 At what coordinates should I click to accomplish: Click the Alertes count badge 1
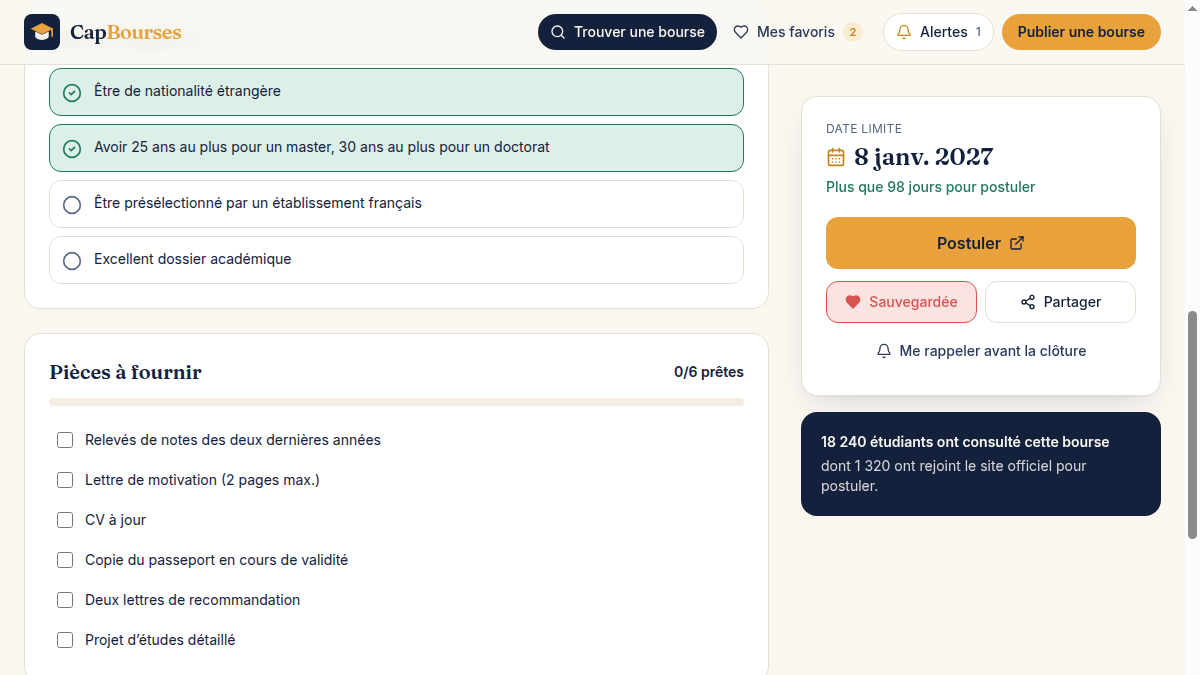coord(978,32)
